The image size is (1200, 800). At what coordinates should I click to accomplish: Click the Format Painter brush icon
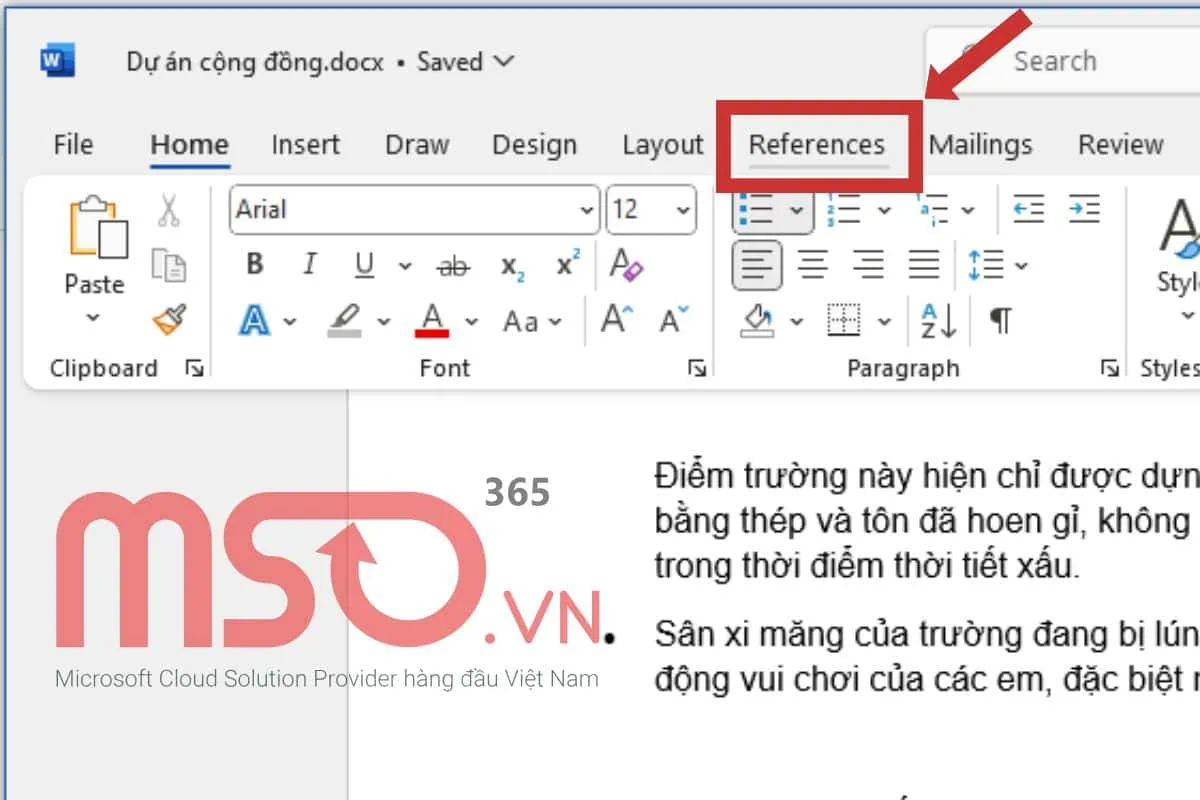tap(169, 320)
